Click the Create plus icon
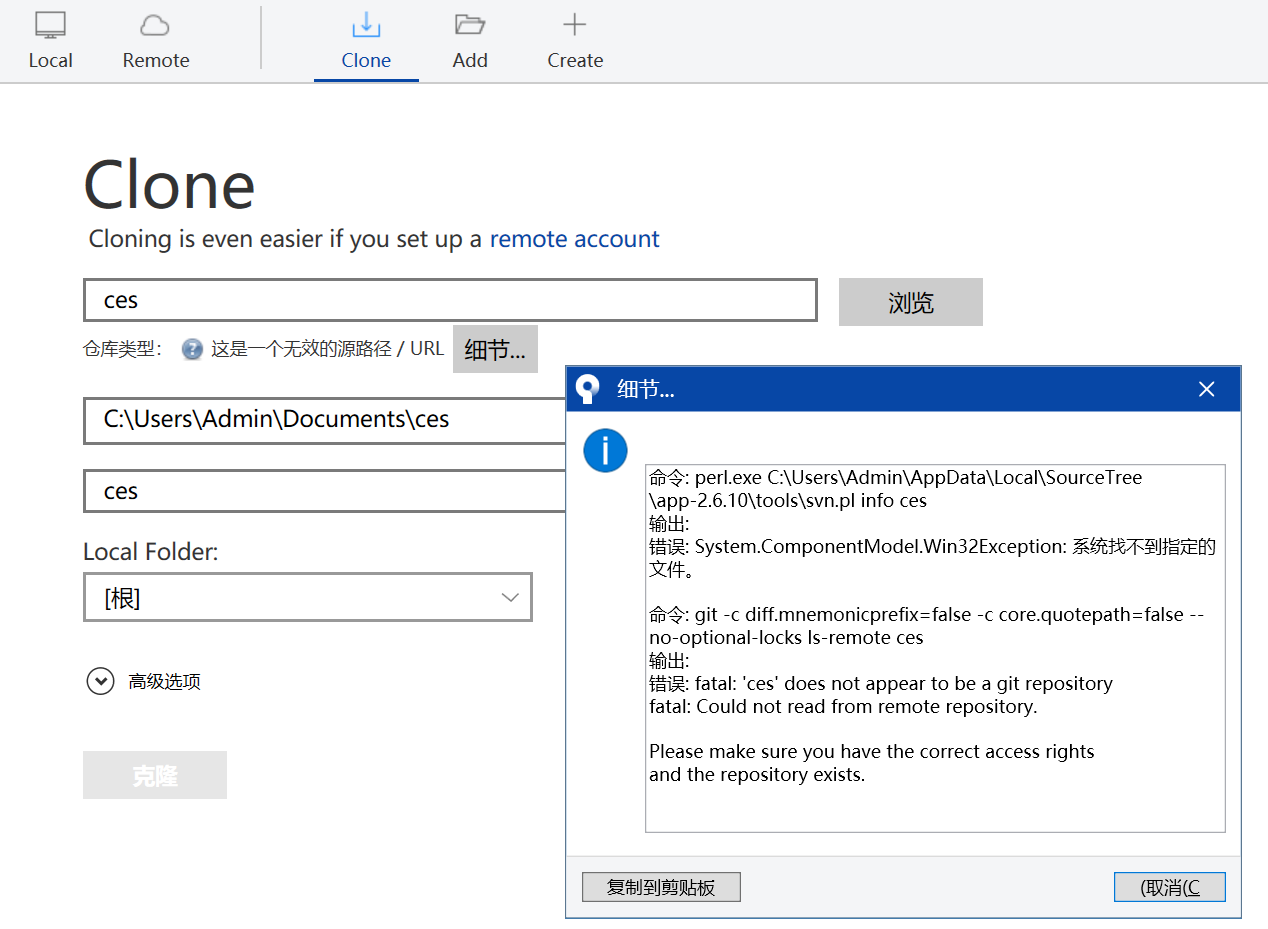 click(x=574, y=25)
